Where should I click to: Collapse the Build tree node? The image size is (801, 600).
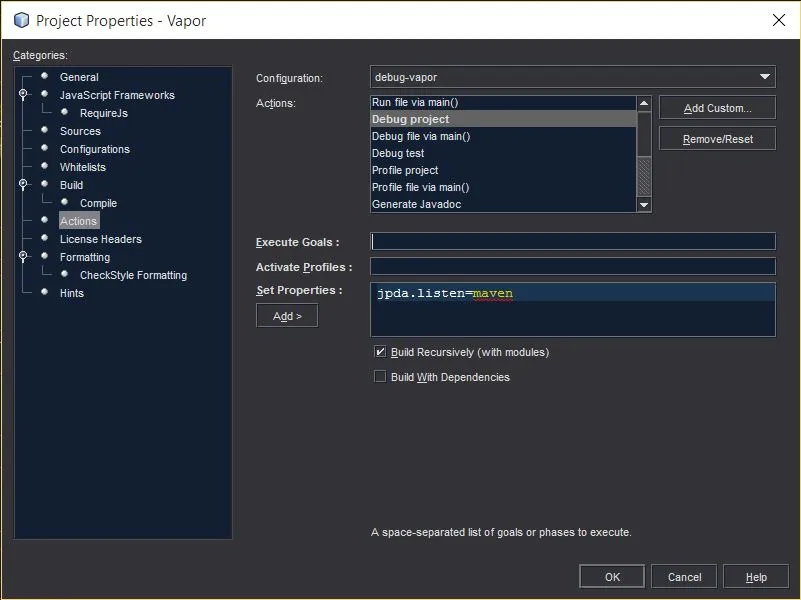click(23, 184)
